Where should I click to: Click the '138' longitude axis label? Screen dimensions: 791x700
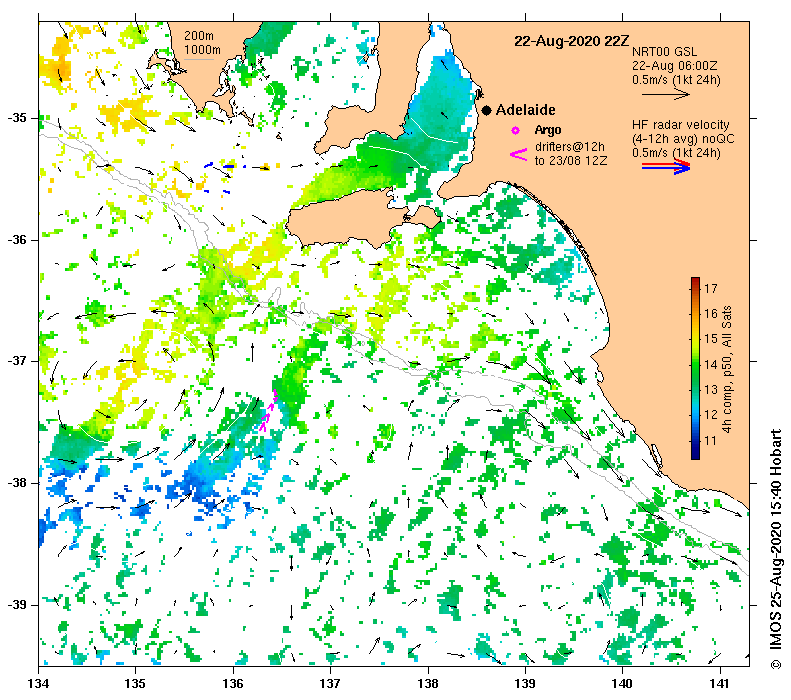coord(428,684)
